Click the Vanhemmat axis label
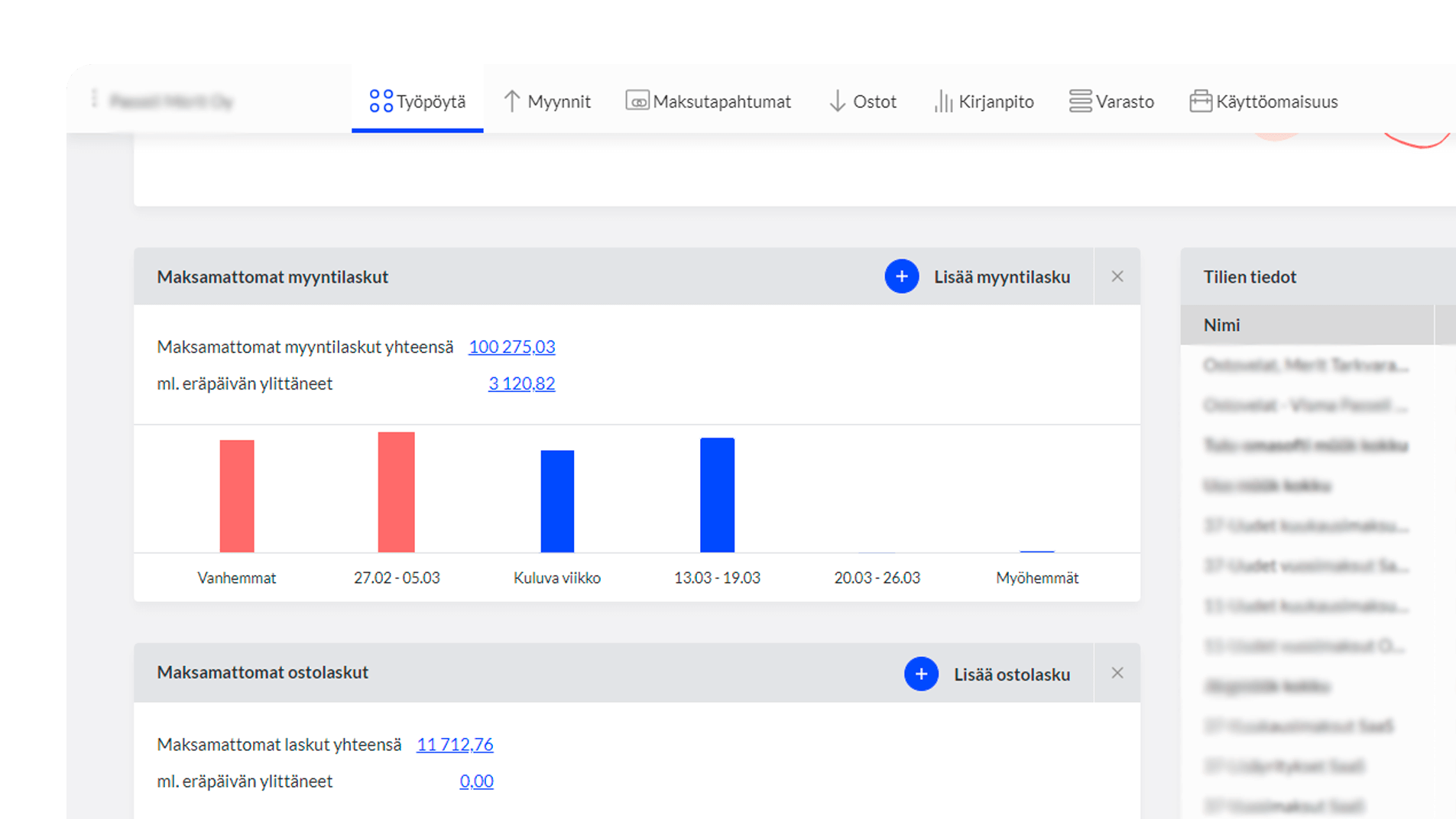 tap(237, 578)
